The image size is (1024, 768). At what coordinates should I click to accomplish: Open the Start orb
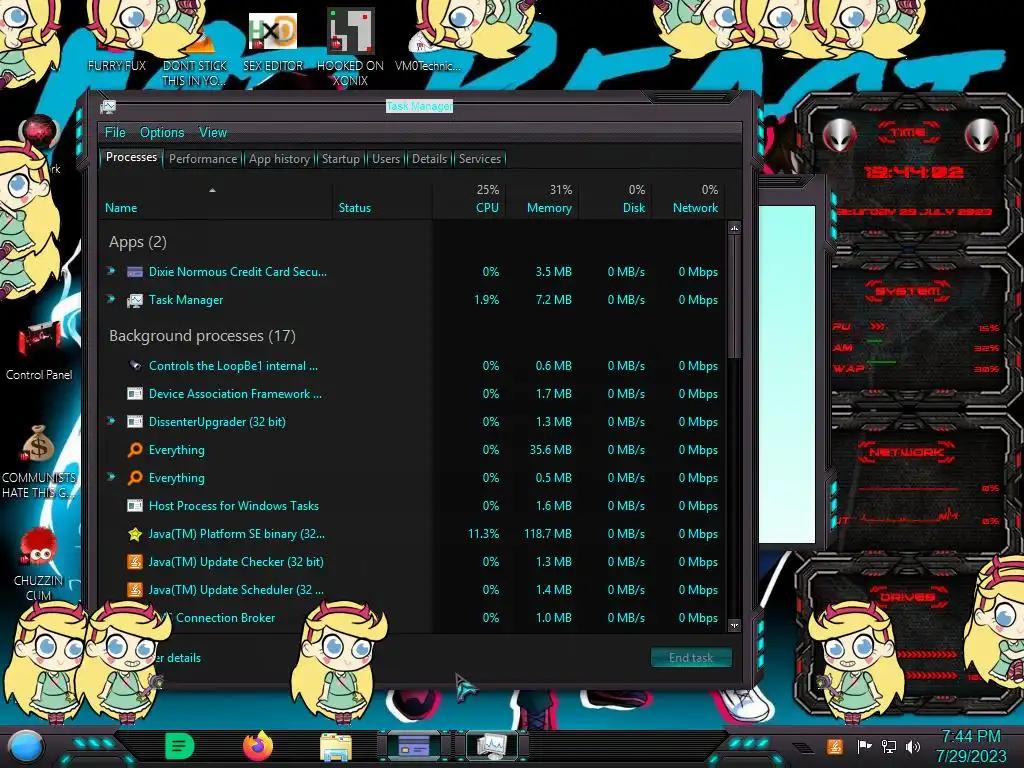click(x=25, y=746)
